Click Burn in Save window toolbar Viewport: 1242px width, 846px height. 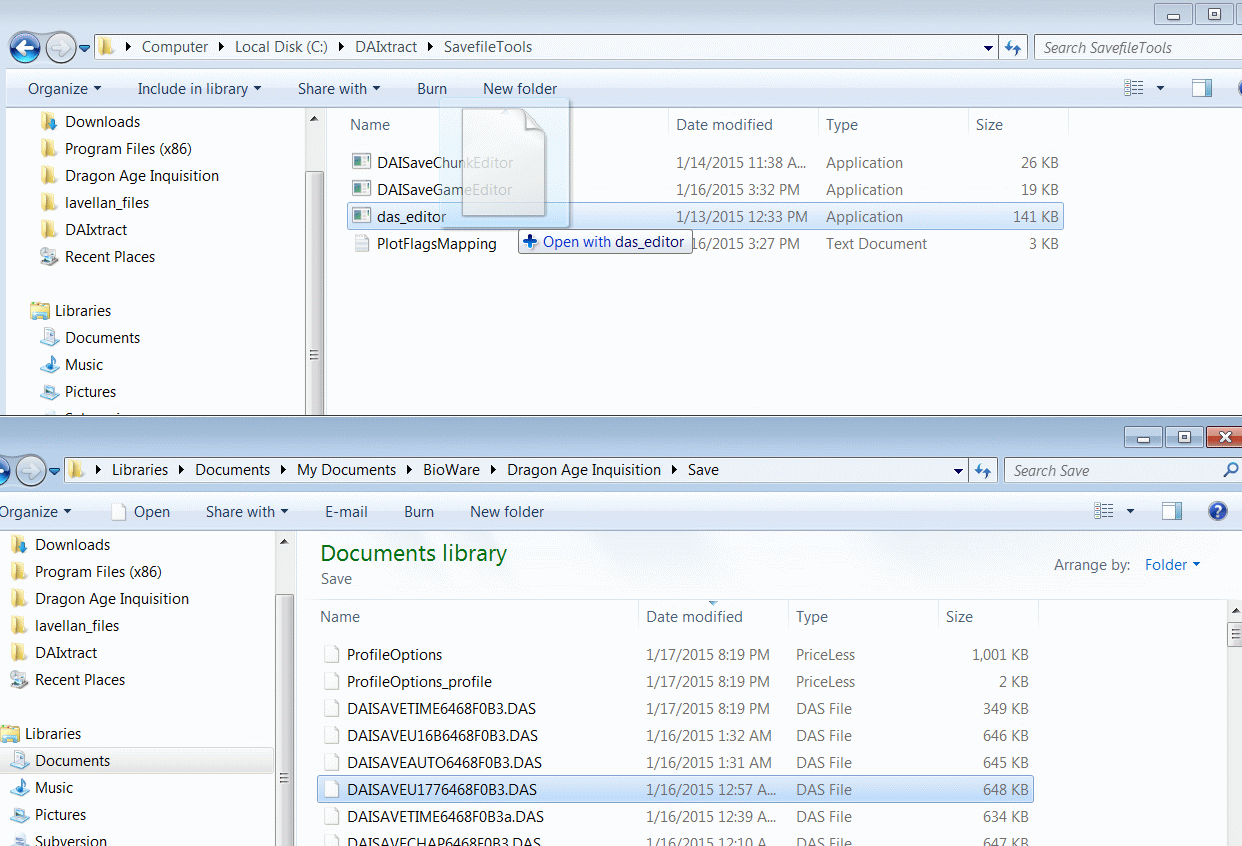click(419, 511)
